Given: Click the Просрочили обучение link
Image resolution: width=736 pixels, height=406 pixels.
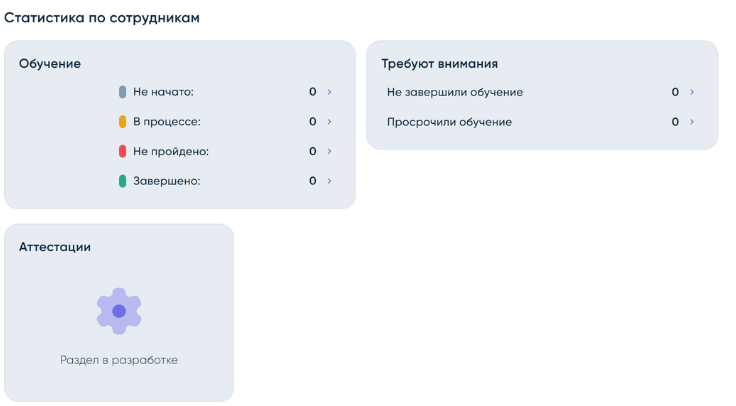Looking at the screenshot, I should (449, 122).
